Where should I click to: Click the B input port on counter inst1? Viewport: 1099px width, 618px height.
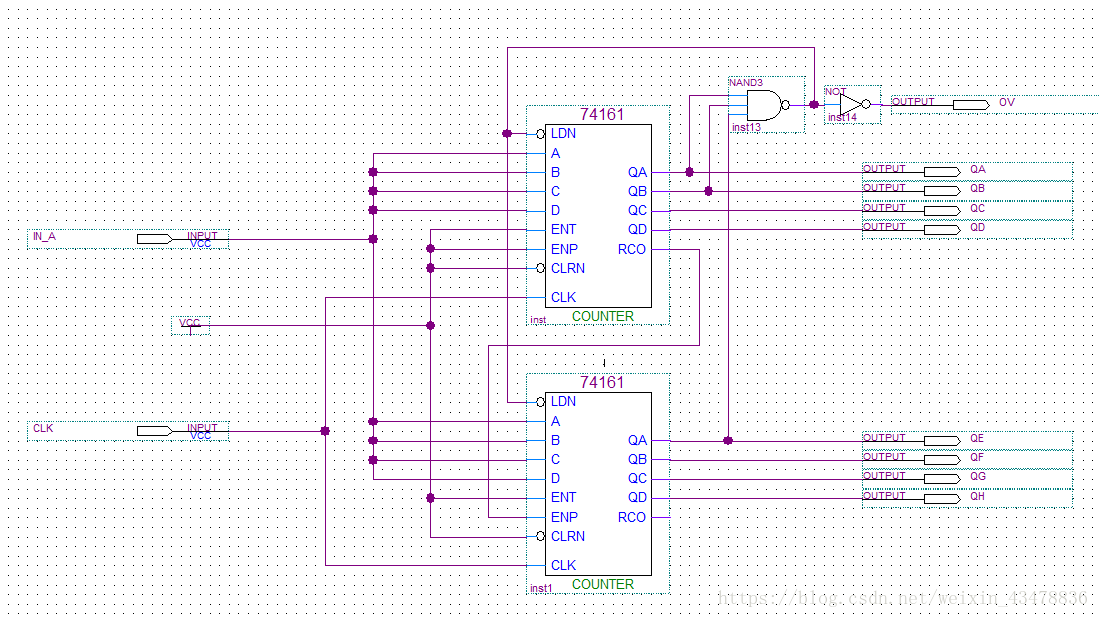pos(555,440)
